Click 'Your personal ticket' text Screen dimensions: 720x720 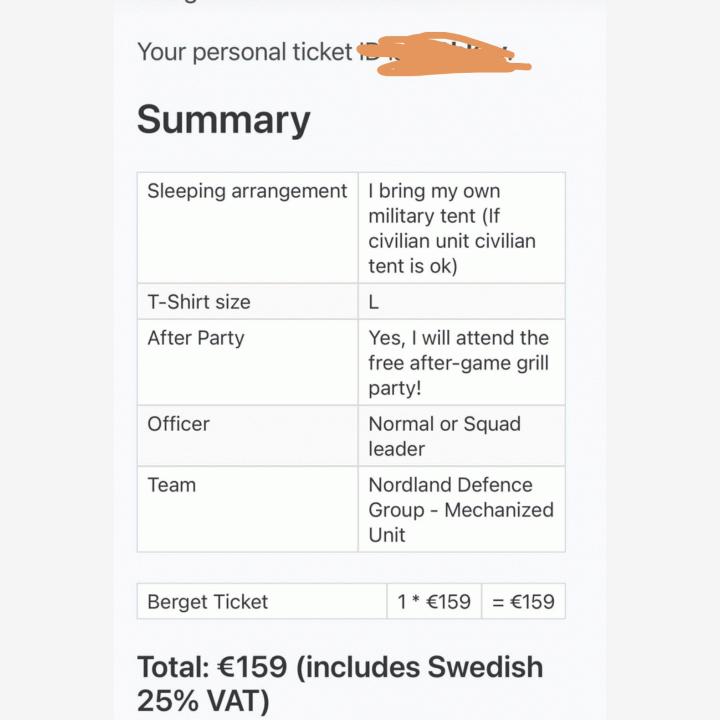pyautogui.click(x=245, y=52)
